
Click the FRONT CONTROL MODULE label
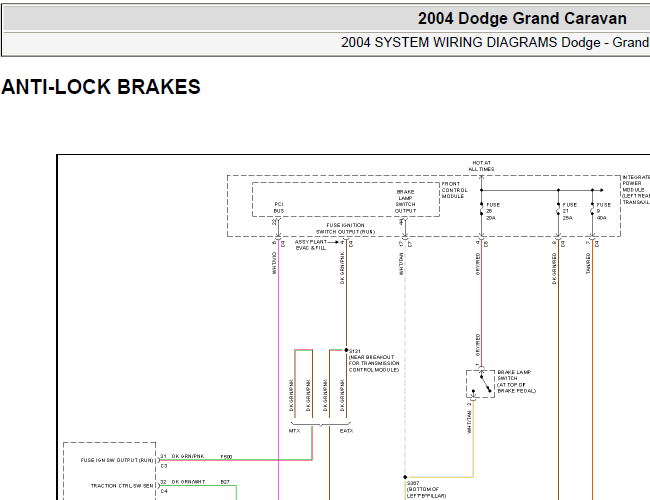click(x=454, y=190)
